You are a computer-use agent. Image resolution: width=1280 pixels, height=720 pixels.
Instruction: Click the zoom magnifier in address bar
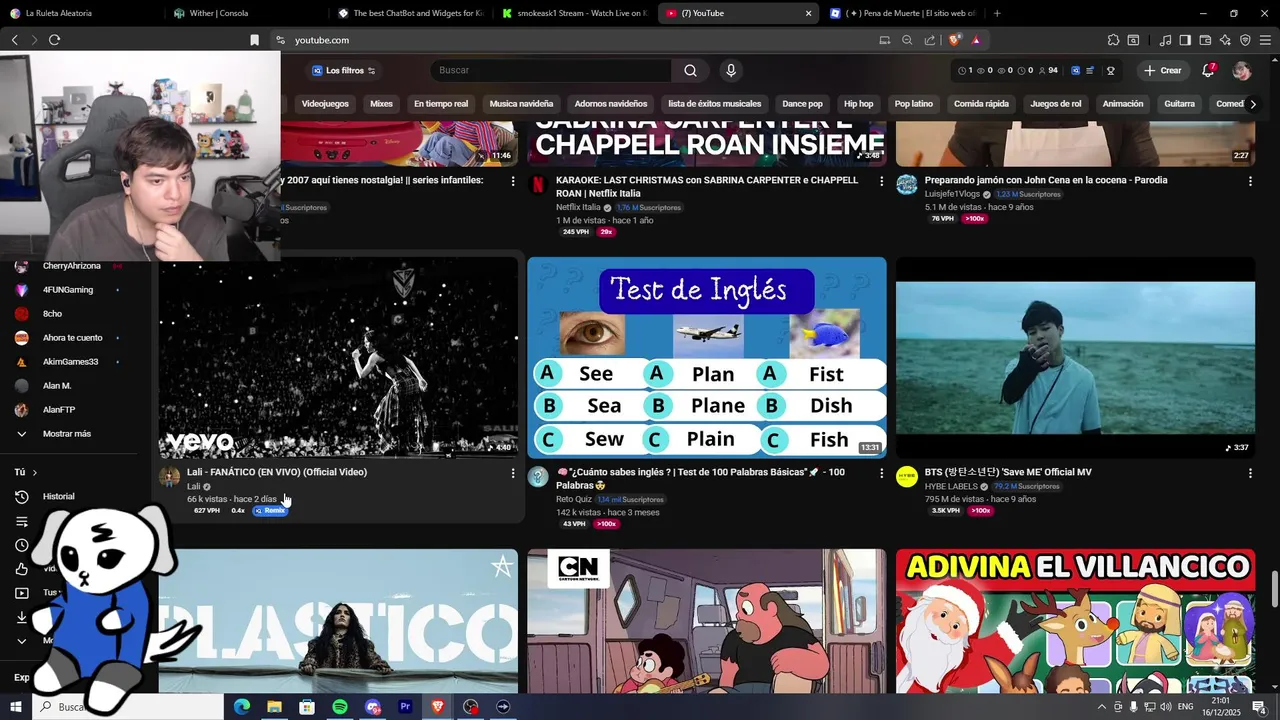(x=907, y=40)
